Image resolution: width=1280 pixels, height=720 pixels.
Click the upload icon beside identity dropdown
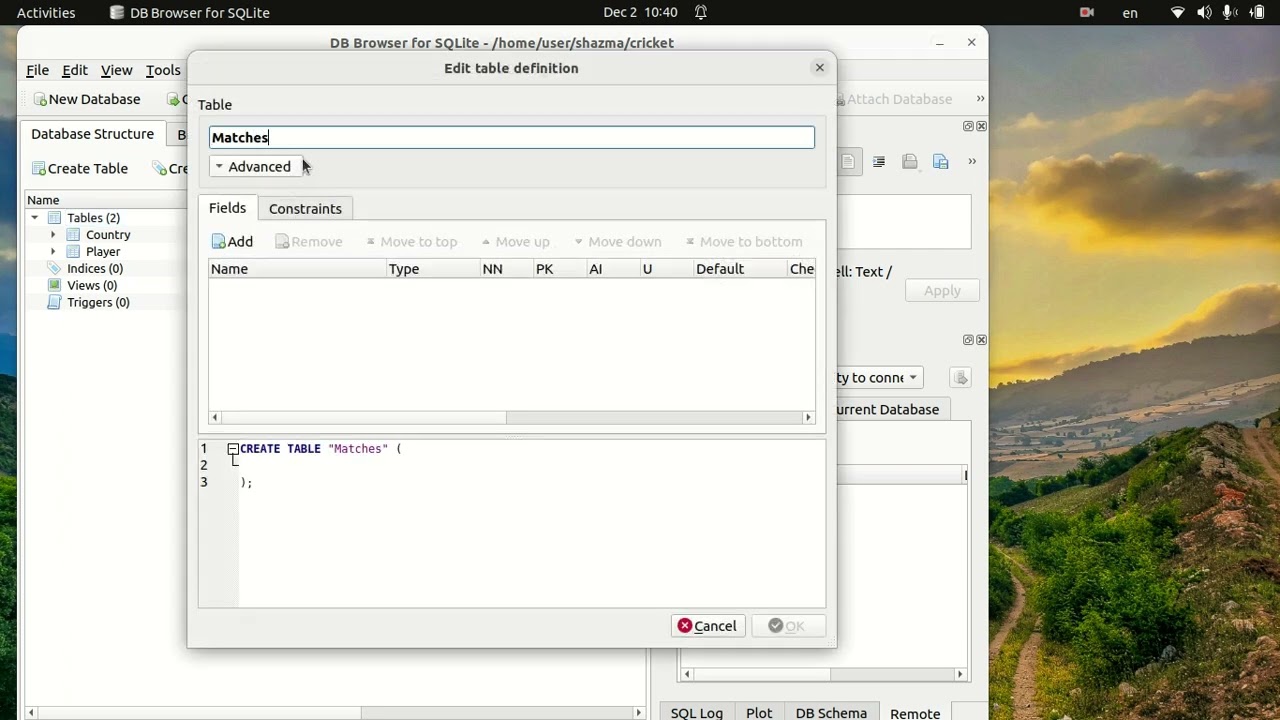point(961,378)
